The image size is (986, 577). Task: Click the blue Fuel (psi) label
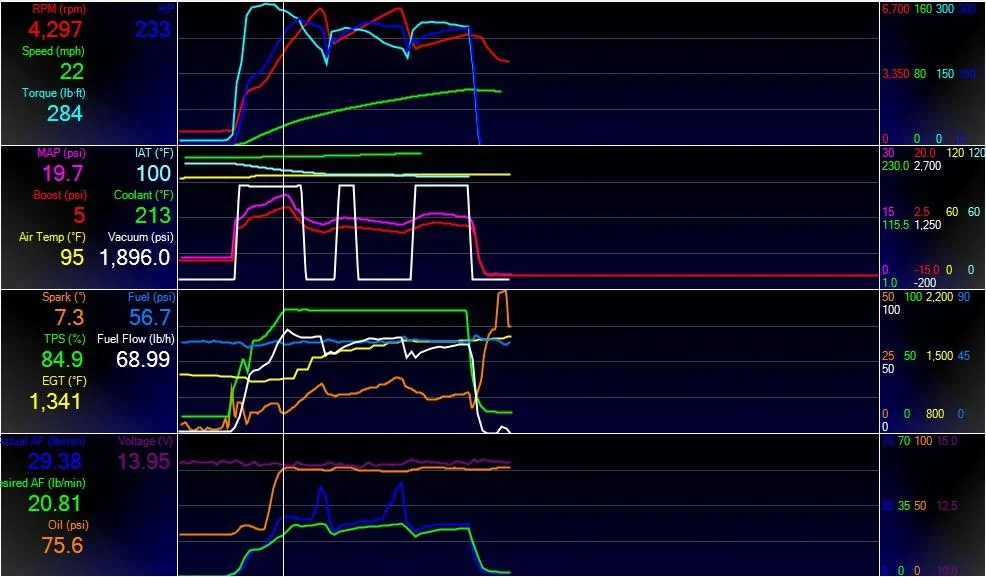[151, 297]
